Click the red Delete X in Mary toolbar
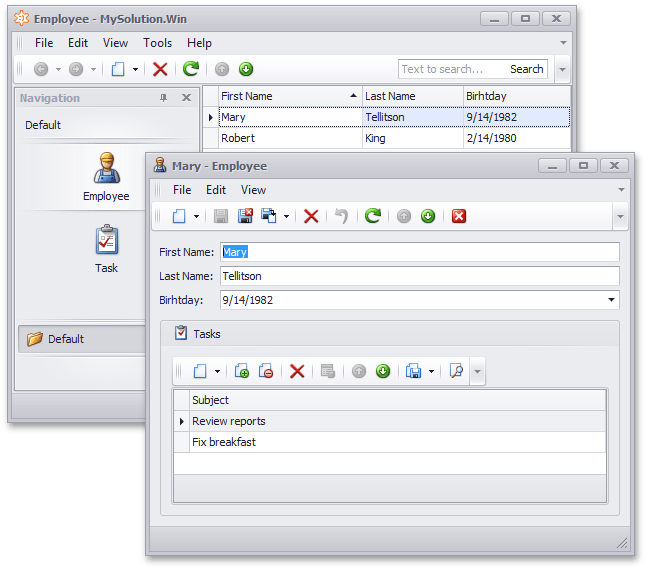 [311, 216]
